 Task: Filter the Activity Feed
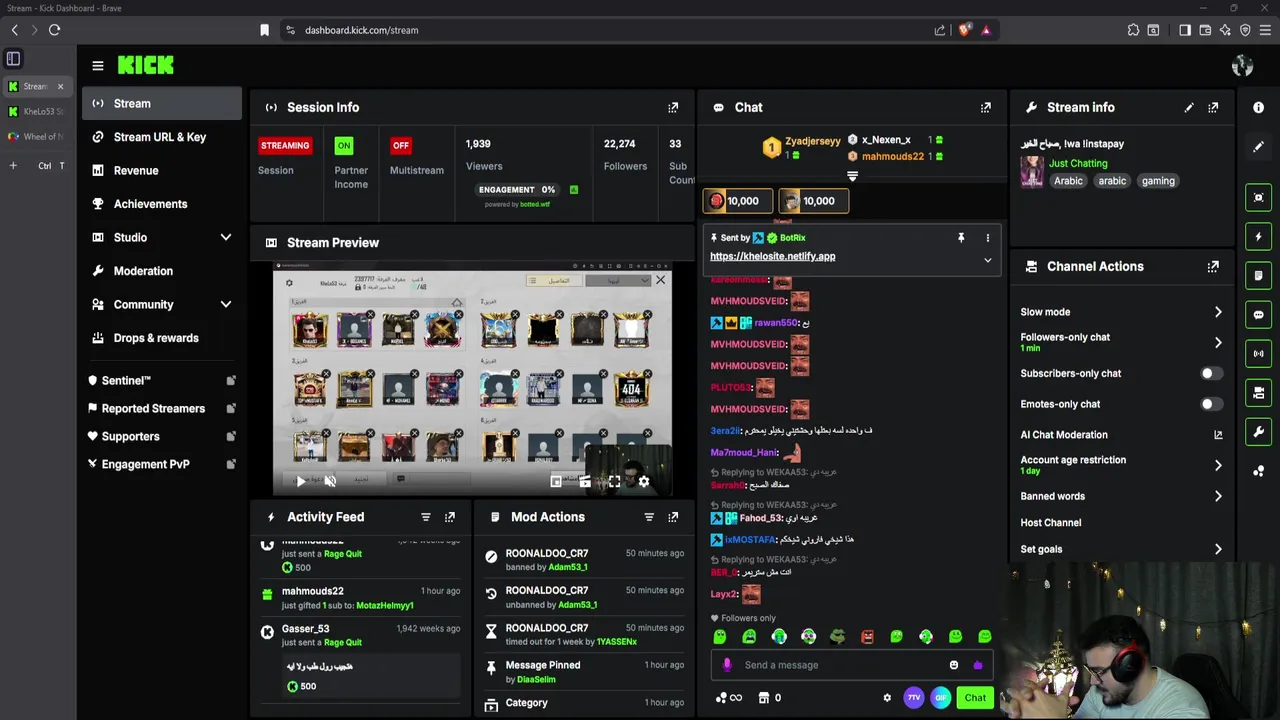[426, 517]
